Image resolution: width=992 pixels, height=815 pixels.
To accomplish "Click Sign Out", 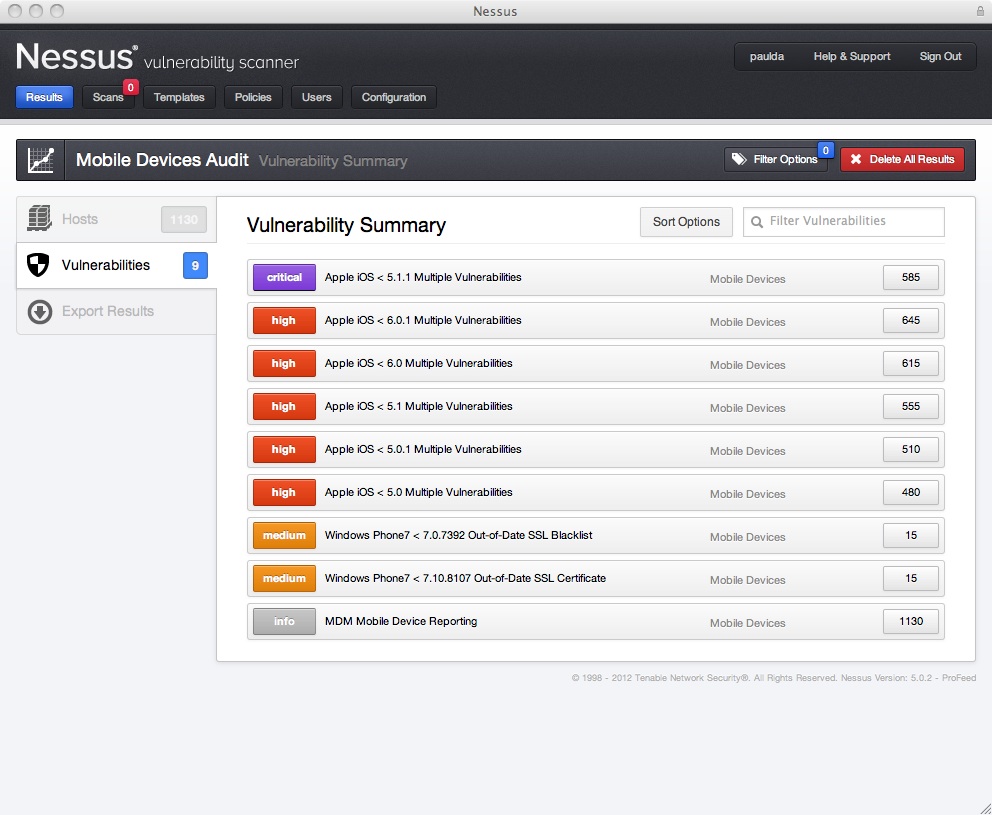I will [x=940, y=56].
